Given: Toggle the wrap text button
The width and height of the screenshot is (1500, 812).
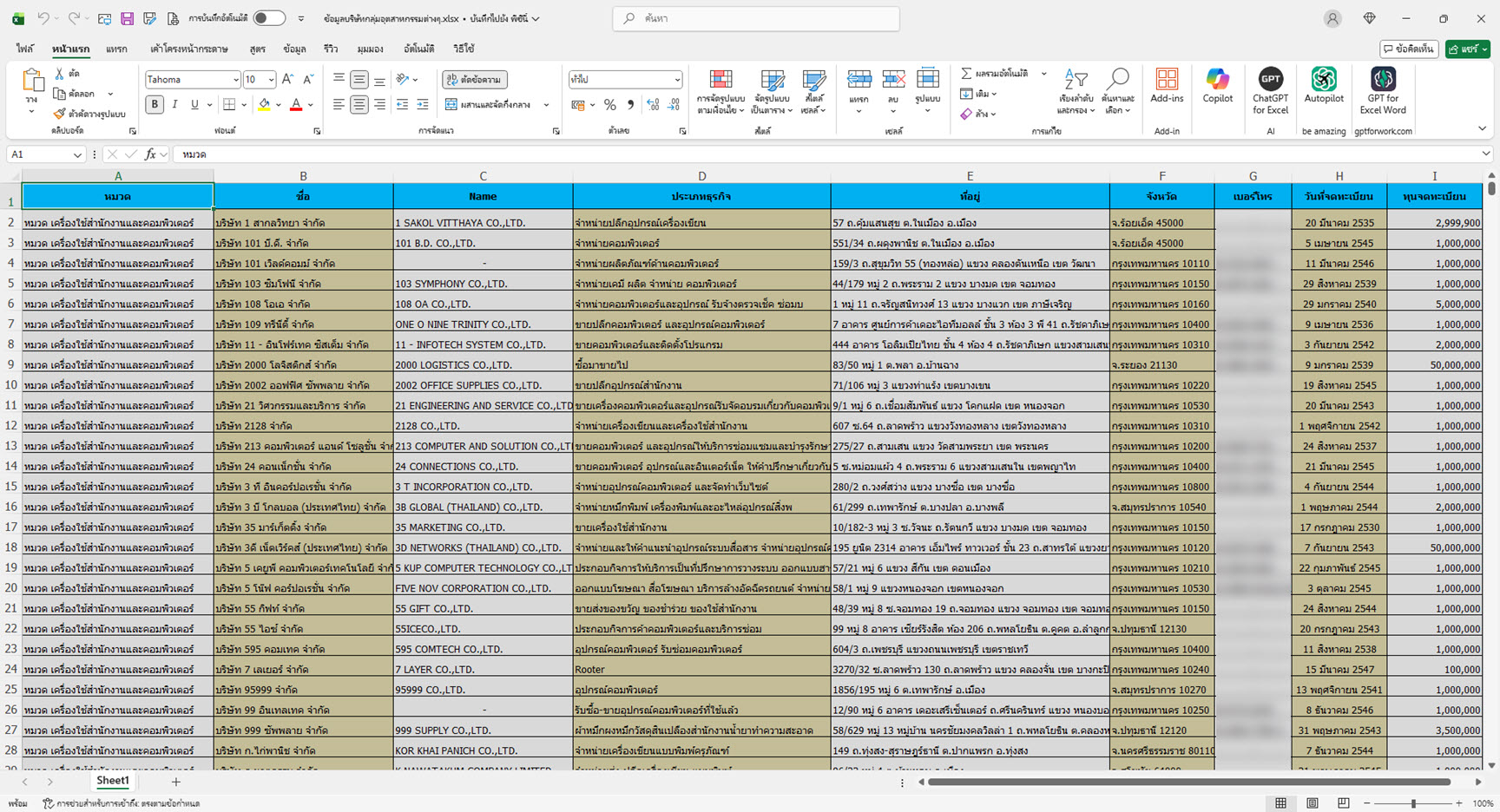Looking at the screenshot, I should pyautogui.click(x=475, y=80).
